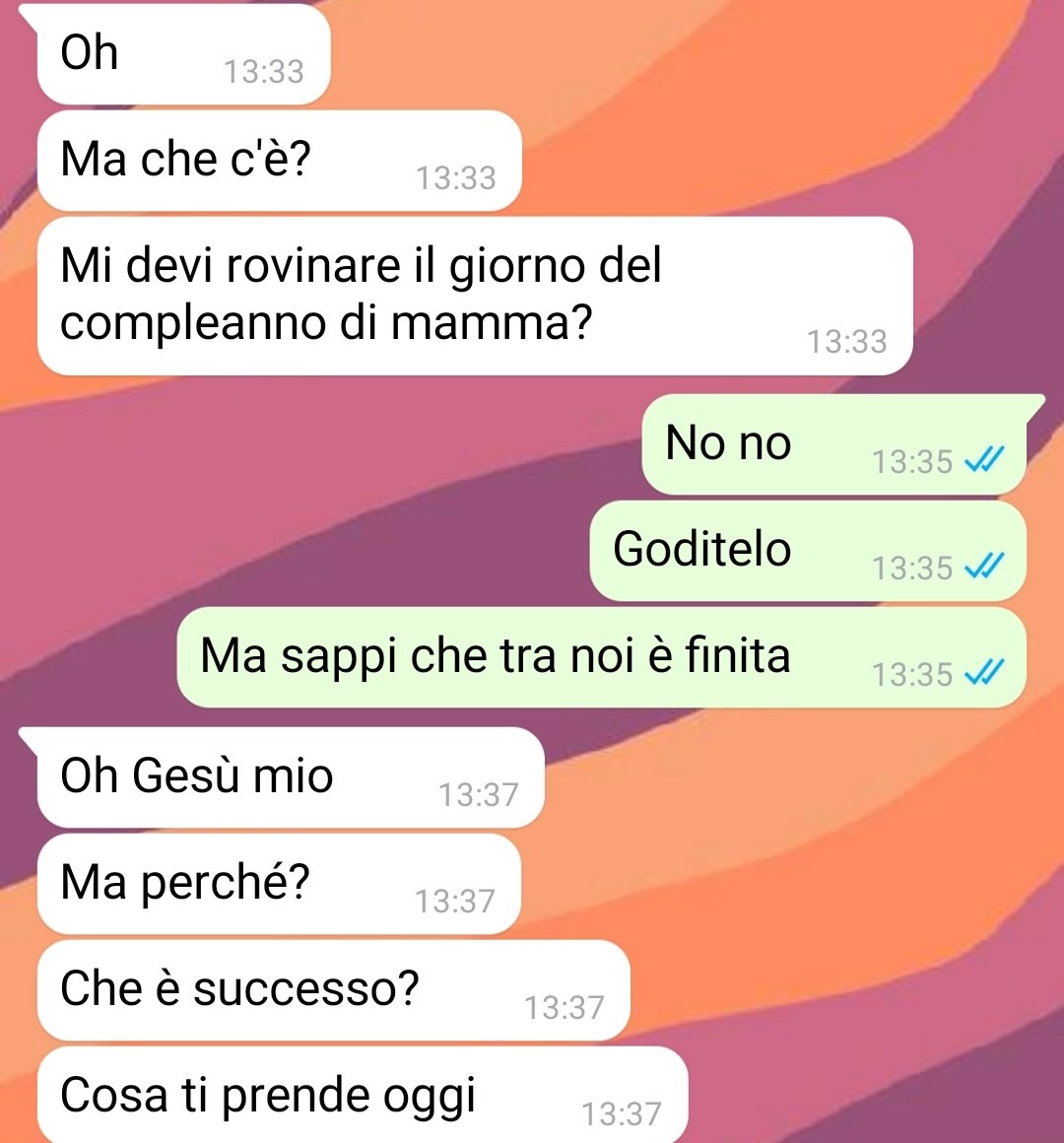Select the 'Cosa ti prende oggi' message
This screenshot has width=1064, height=1143.
pos(363,1096)
